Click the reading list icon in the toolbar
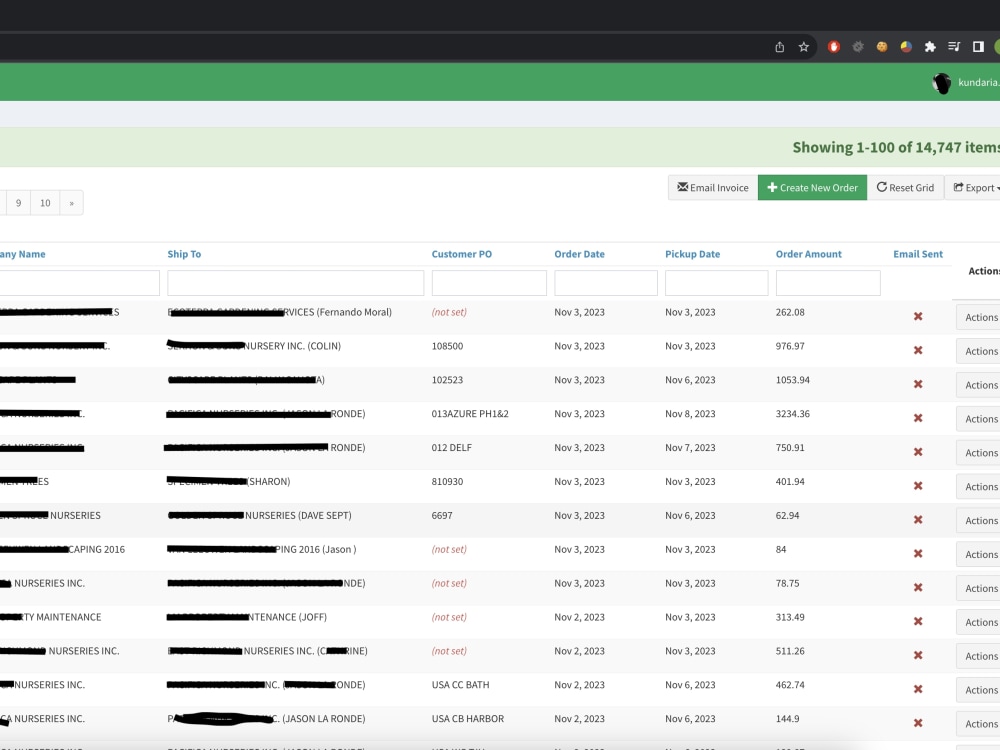Screen dimensions: 1000x750 point(953,46)
